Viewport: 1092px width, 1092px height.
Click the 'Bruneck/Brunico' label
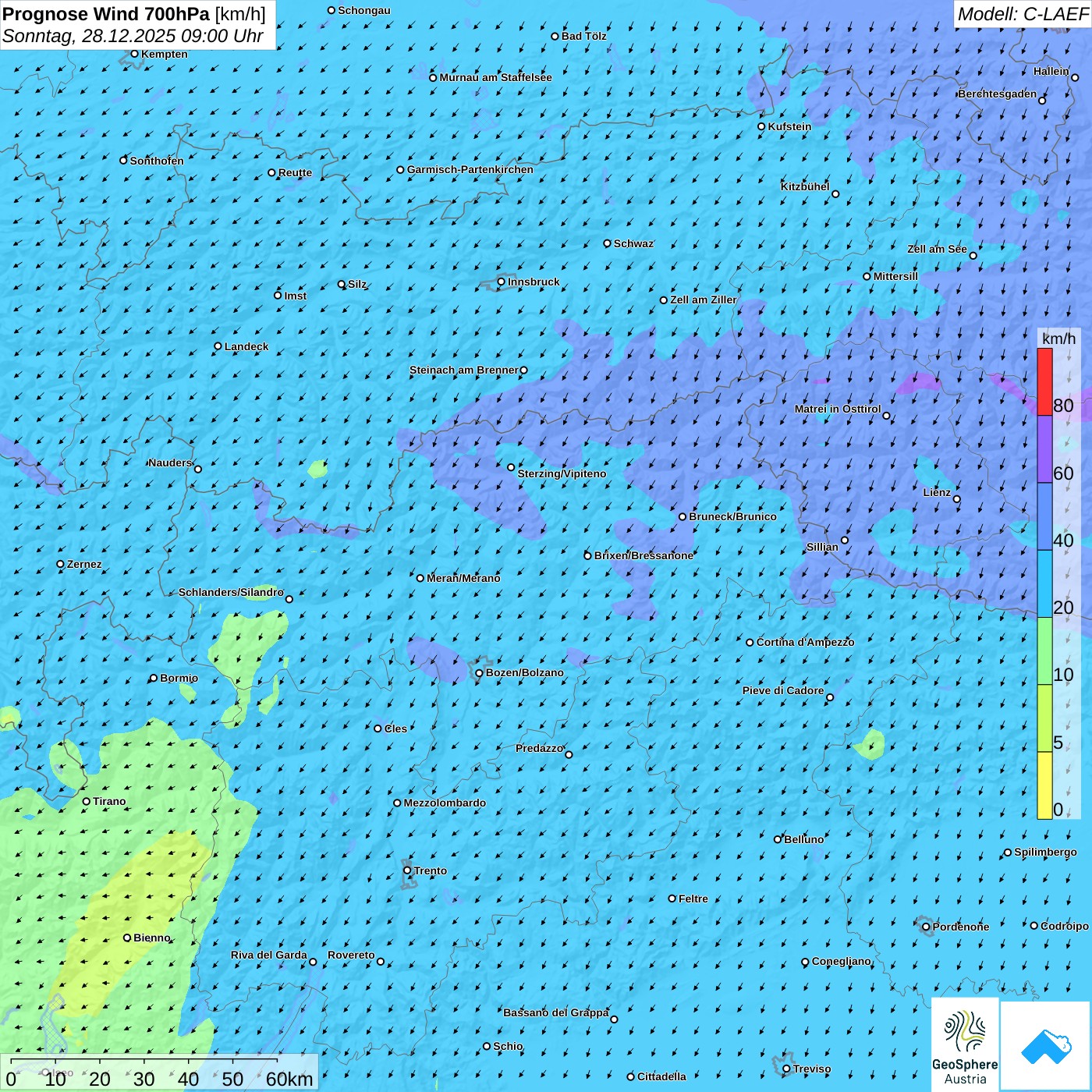pos(733,516)
